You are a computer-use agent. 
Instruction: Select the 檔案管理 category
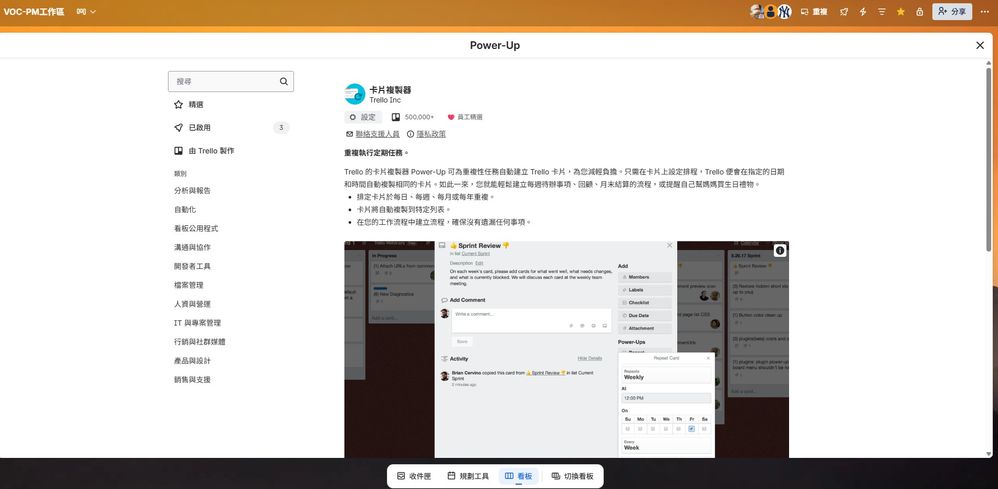[188, 285]
